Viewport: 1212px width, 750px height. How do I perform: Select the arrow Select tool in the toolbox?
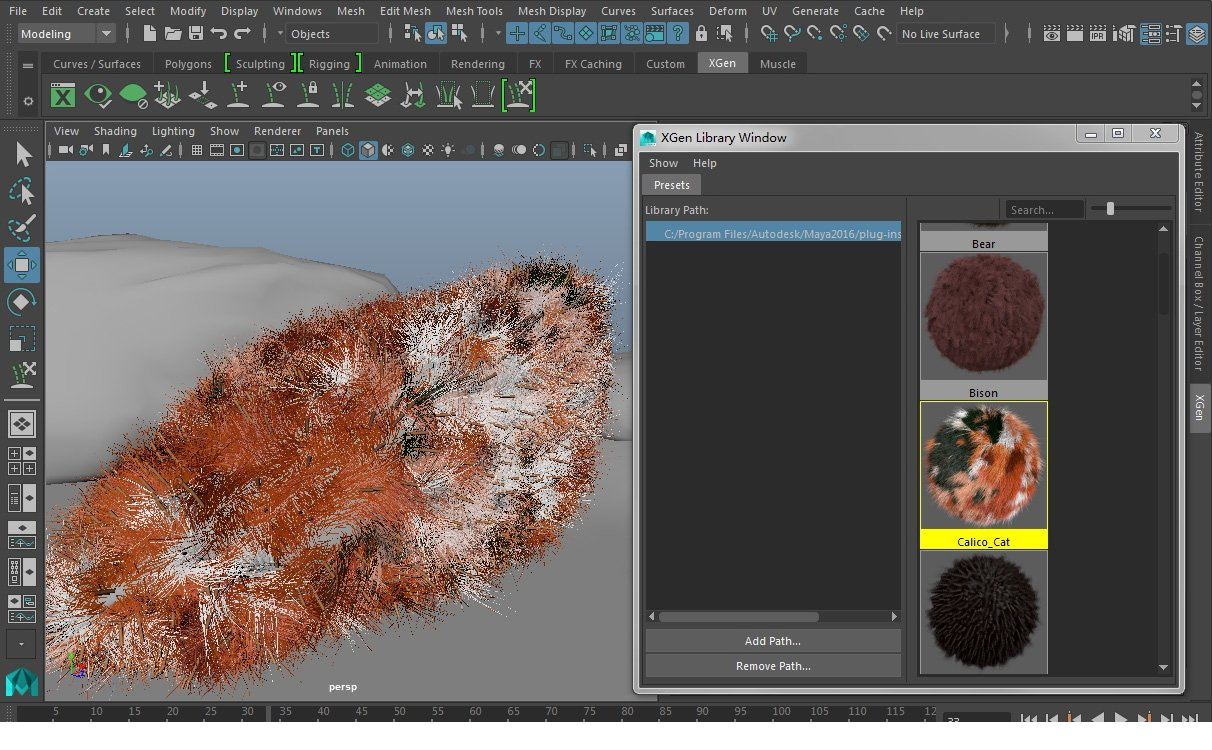[22, 154]
